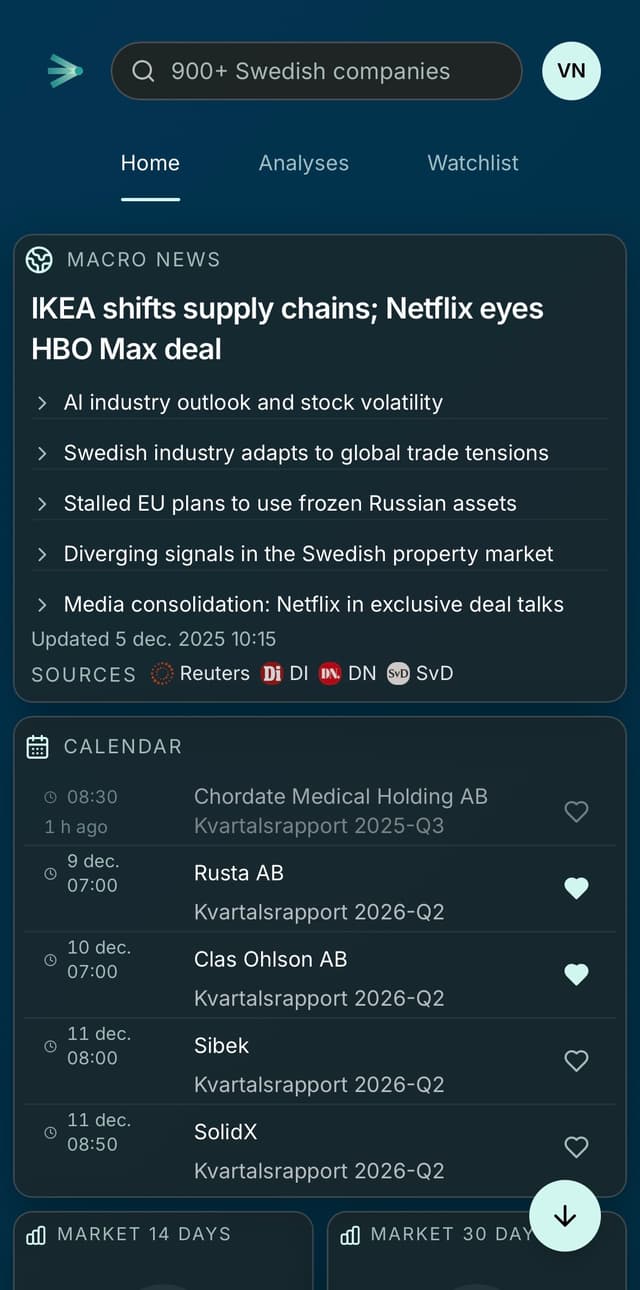
Task: Open SolidX quarterly report entry
Action: (x=319, y=1151)
